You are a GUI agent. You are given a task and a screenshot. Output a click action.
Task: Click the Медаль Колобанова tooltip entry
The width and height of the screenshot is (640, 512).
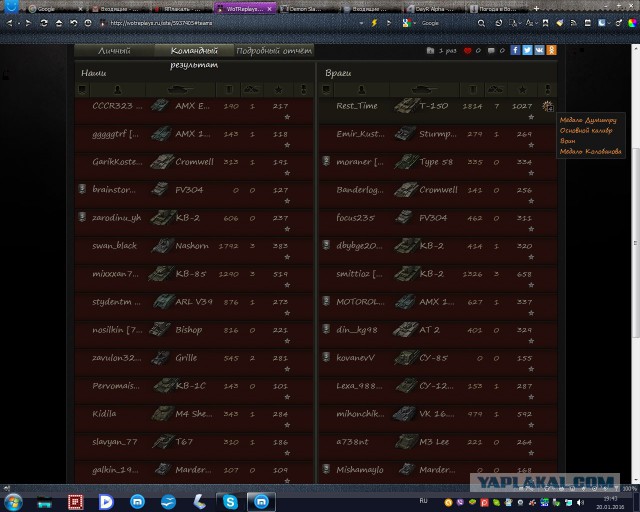[591, 151]
